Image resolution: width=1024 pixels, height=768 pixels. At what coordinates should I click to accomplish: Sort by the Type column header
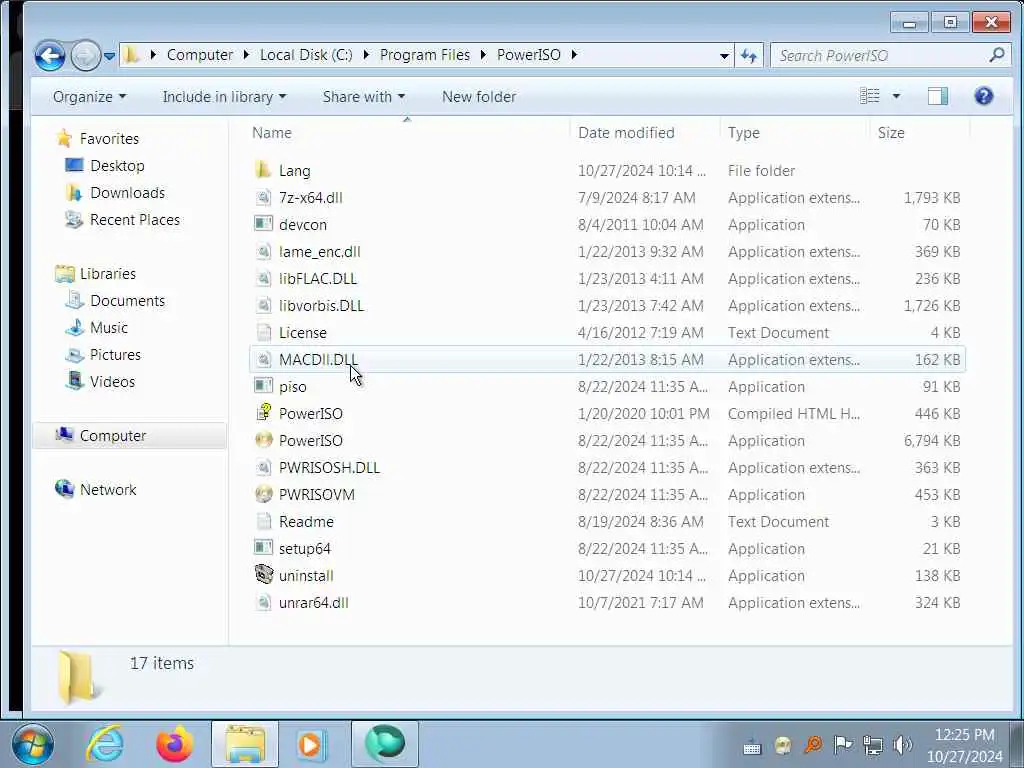click(x=744, y=133)
